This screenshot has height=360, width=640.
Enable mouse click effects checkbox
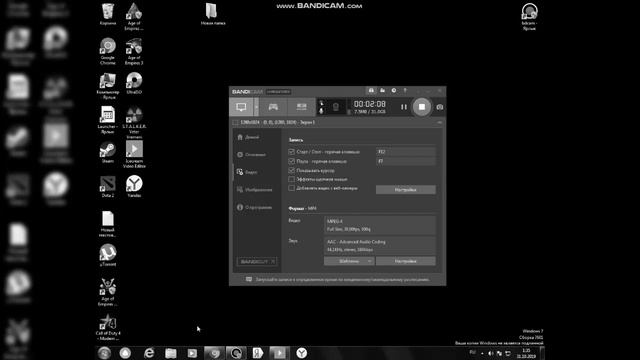291,179
